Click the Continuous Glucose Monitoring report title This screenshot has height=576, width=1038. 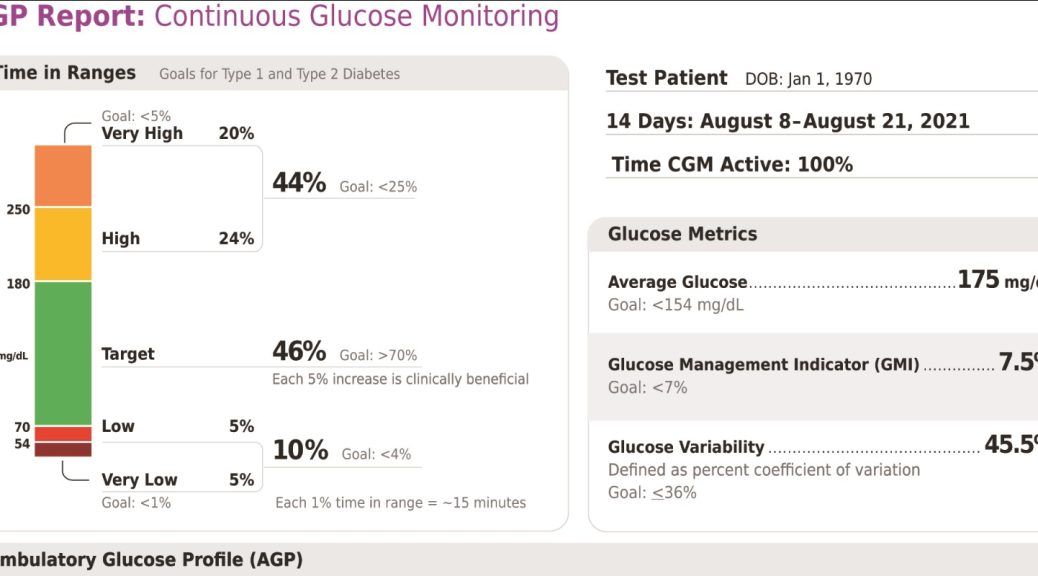pos(357,16)
